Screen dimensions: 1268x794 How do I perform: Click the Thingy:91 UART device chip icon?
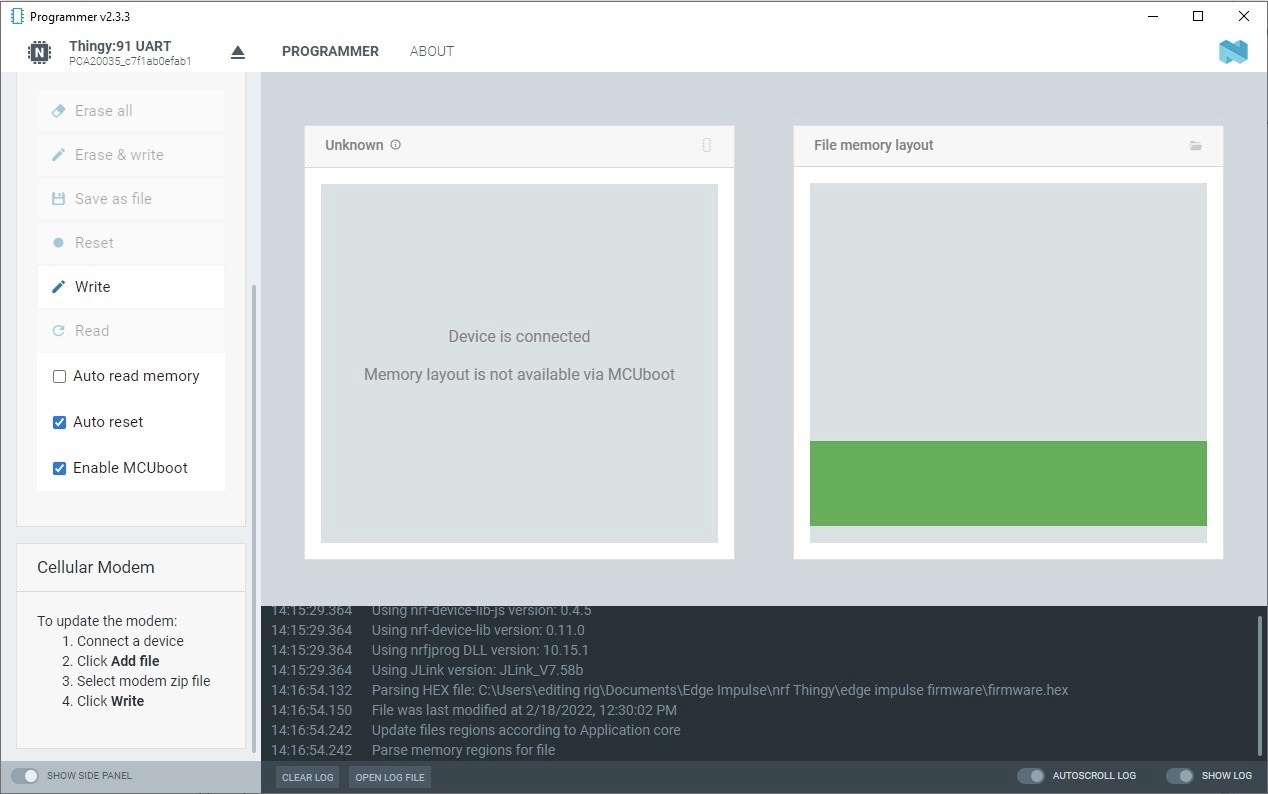(x=39, y=52)
